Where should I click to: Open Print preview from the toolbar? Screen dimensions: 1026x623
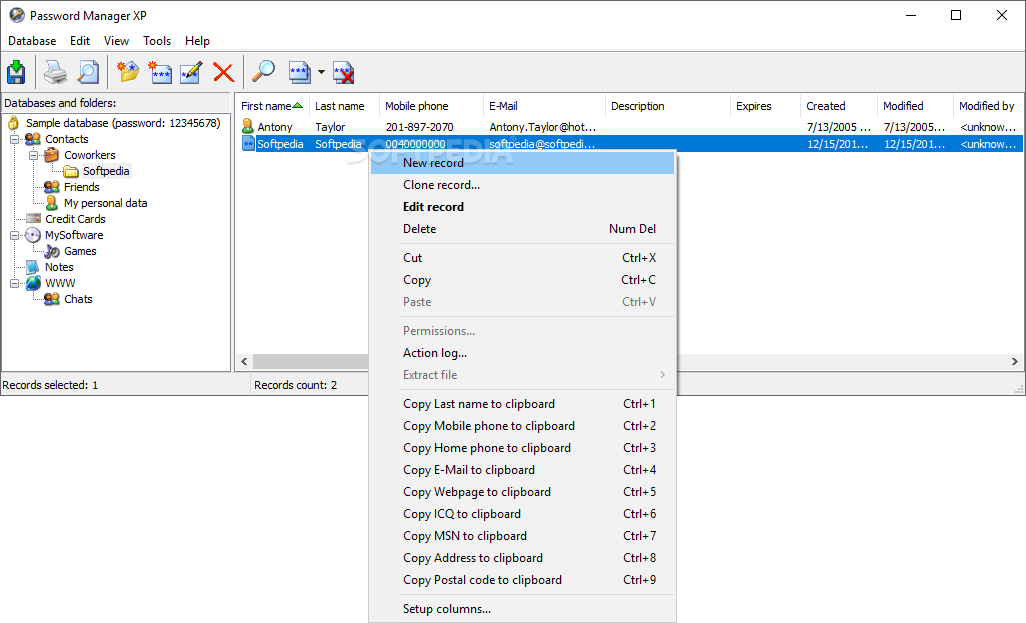(88, 72)
